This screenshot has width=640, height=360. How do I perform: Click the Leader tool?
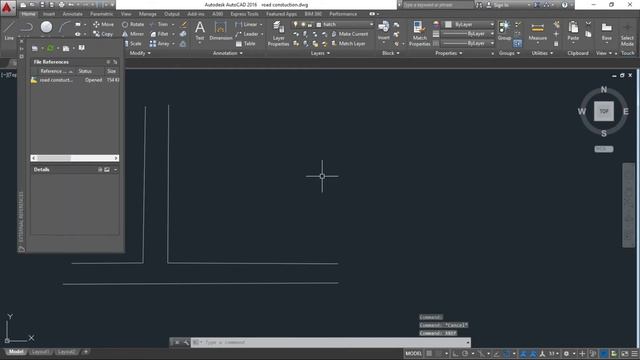[x=247, y=34]
